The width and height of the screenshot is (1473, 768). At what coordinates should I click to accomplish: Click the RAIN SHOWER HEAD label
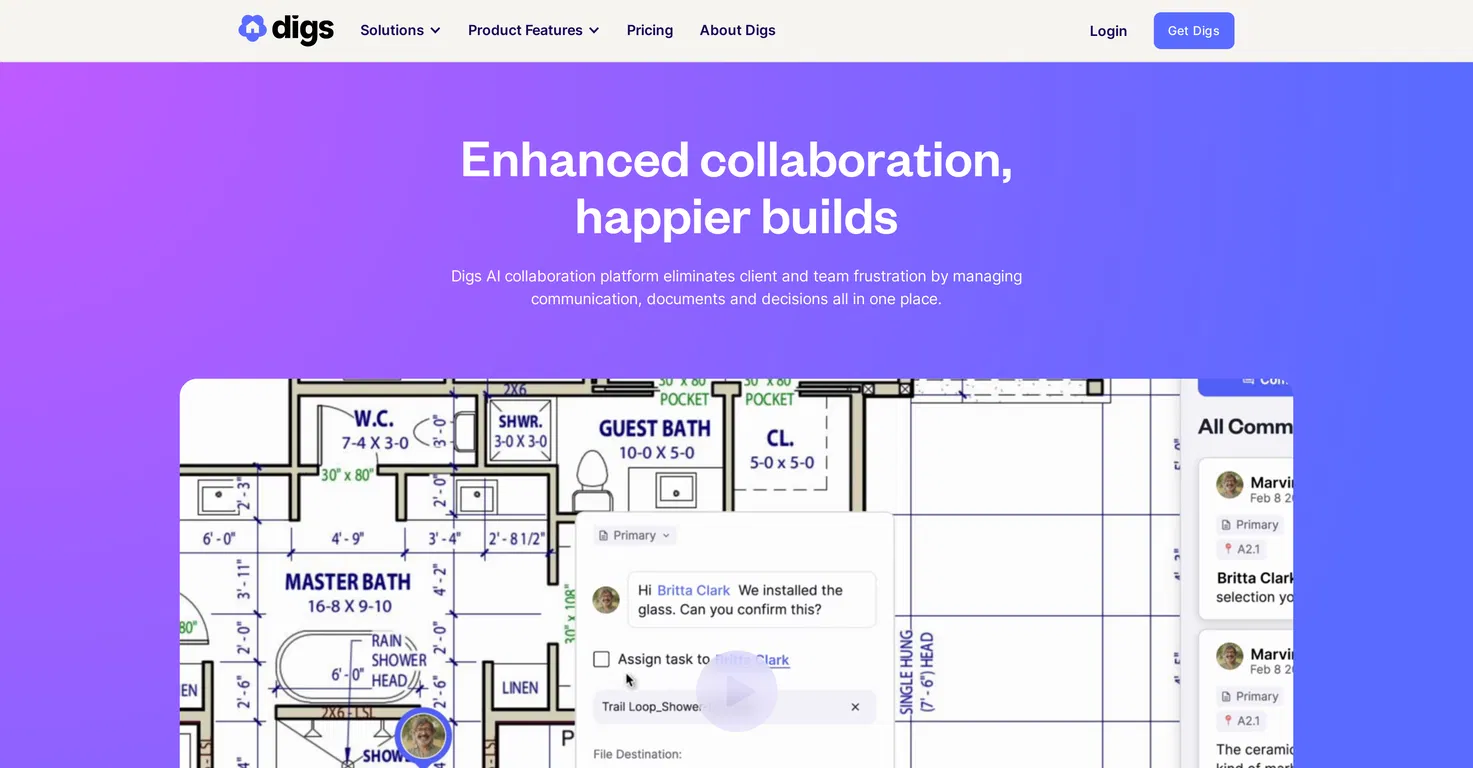(x=399, y=660)
